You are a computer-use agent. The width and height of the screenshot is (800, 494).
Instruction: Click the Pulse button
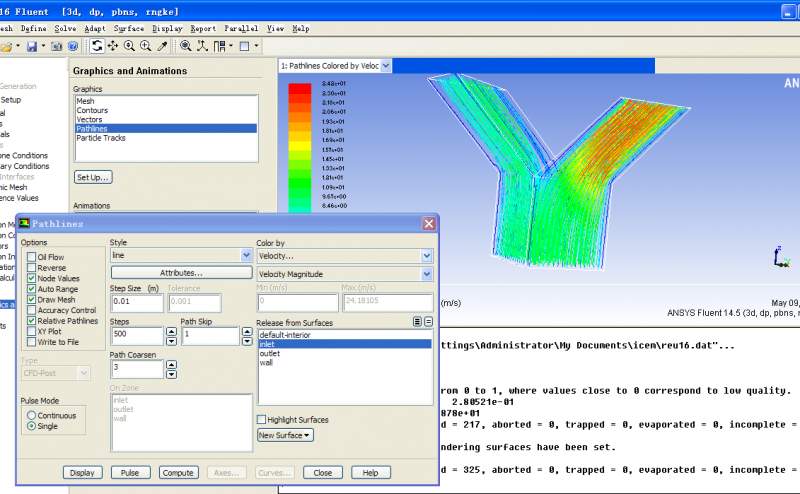click(131, 473)
